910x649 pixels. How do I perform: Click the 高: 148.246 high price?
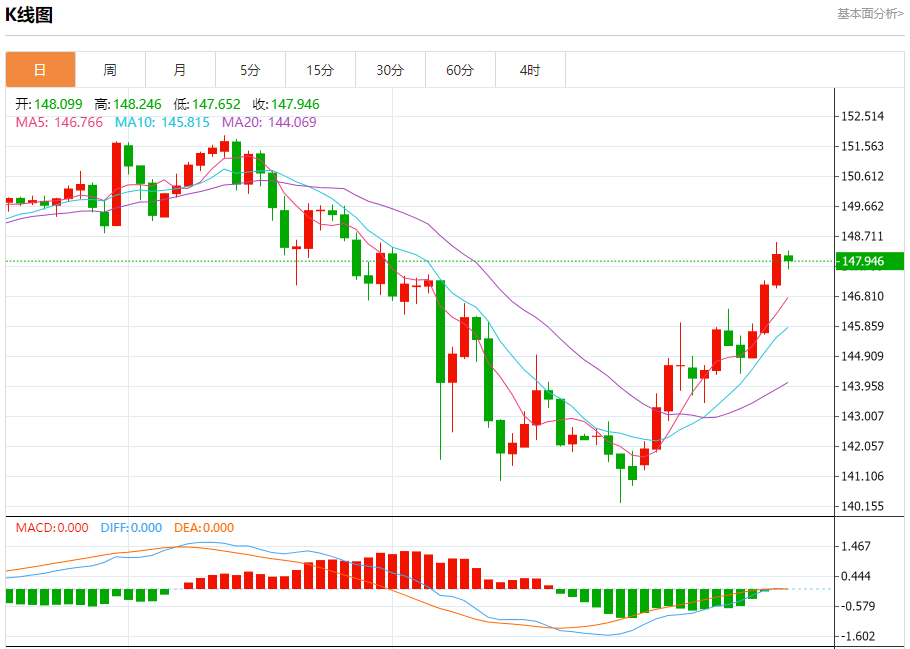point(128,104)
